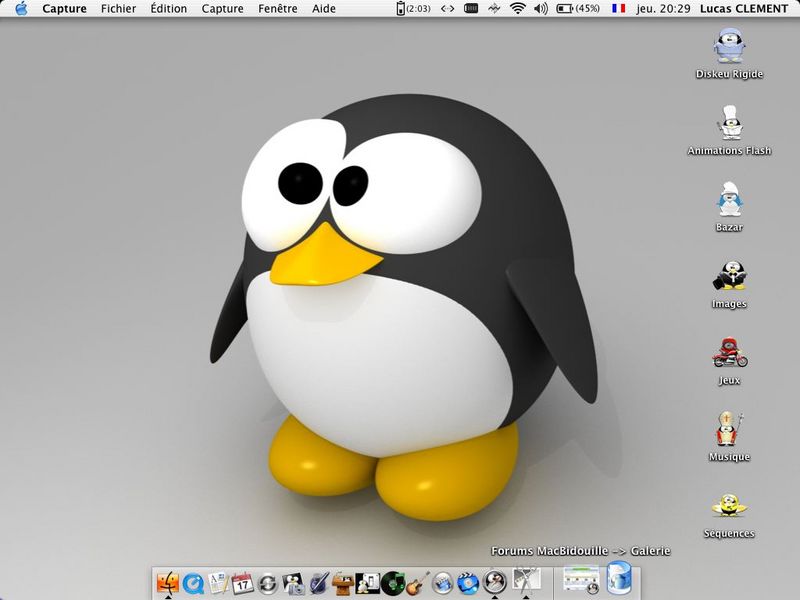Click the clock showing jeu. 20:29

[x=663, y=9]
